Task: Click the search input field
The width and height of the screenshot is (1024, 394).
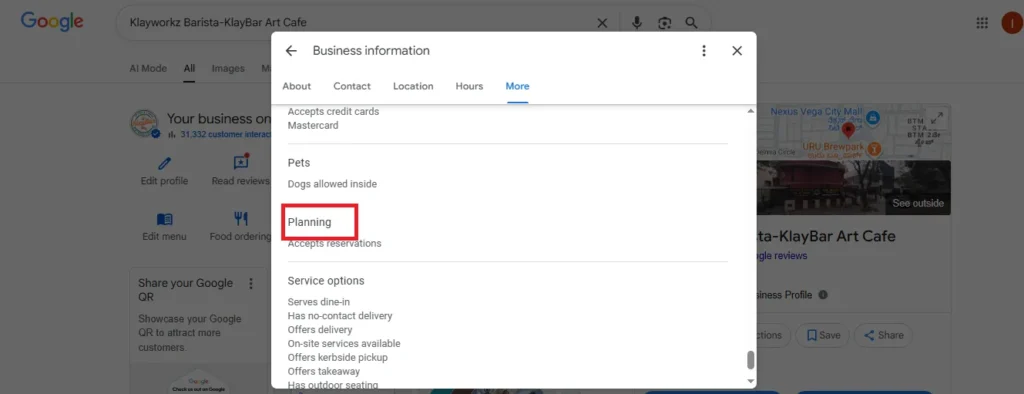Action: coord(359,23)
